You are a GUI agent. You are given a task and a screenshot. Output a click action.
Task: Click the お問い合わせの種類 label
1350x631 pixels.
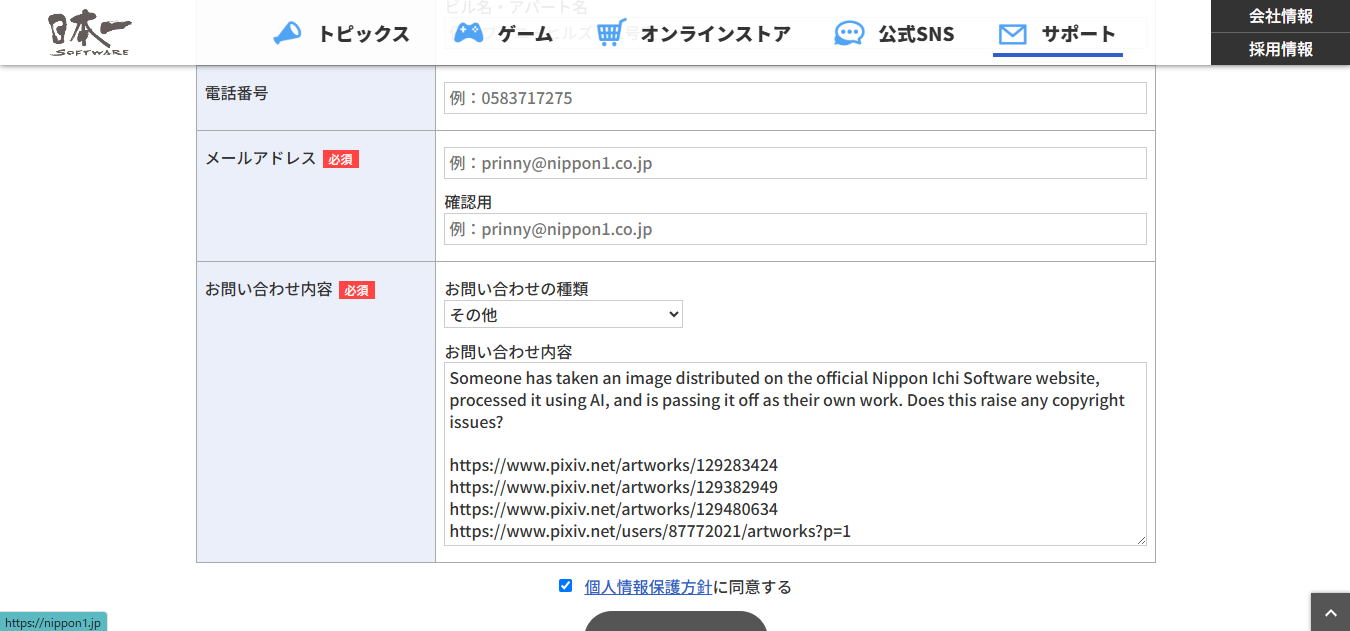[x=516, y=289]
